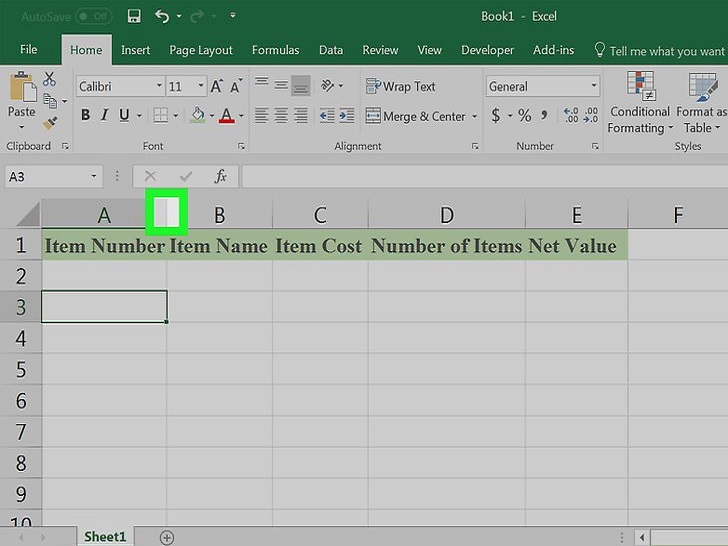The width and height of the screenshot is (728, 546).
Task: Toggle AutoSave switch
Action: point(94,17)
